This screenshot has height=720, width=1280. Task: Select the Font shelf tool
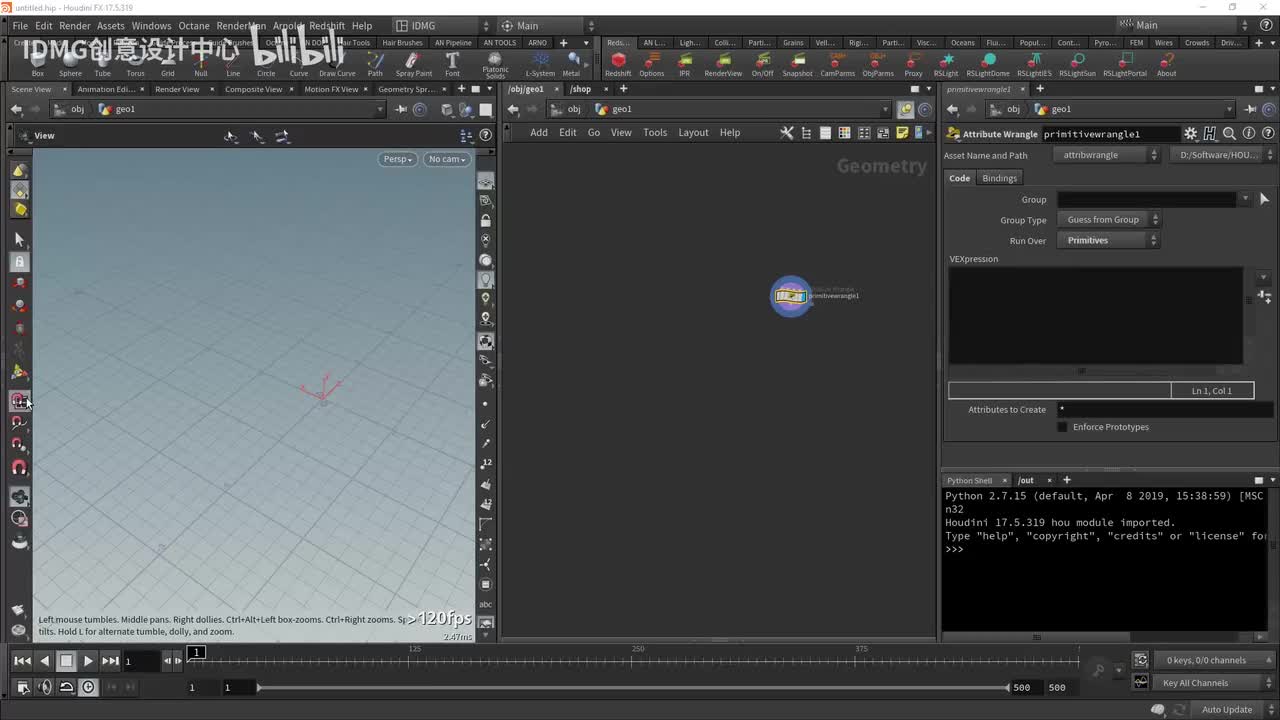point(452,62)
